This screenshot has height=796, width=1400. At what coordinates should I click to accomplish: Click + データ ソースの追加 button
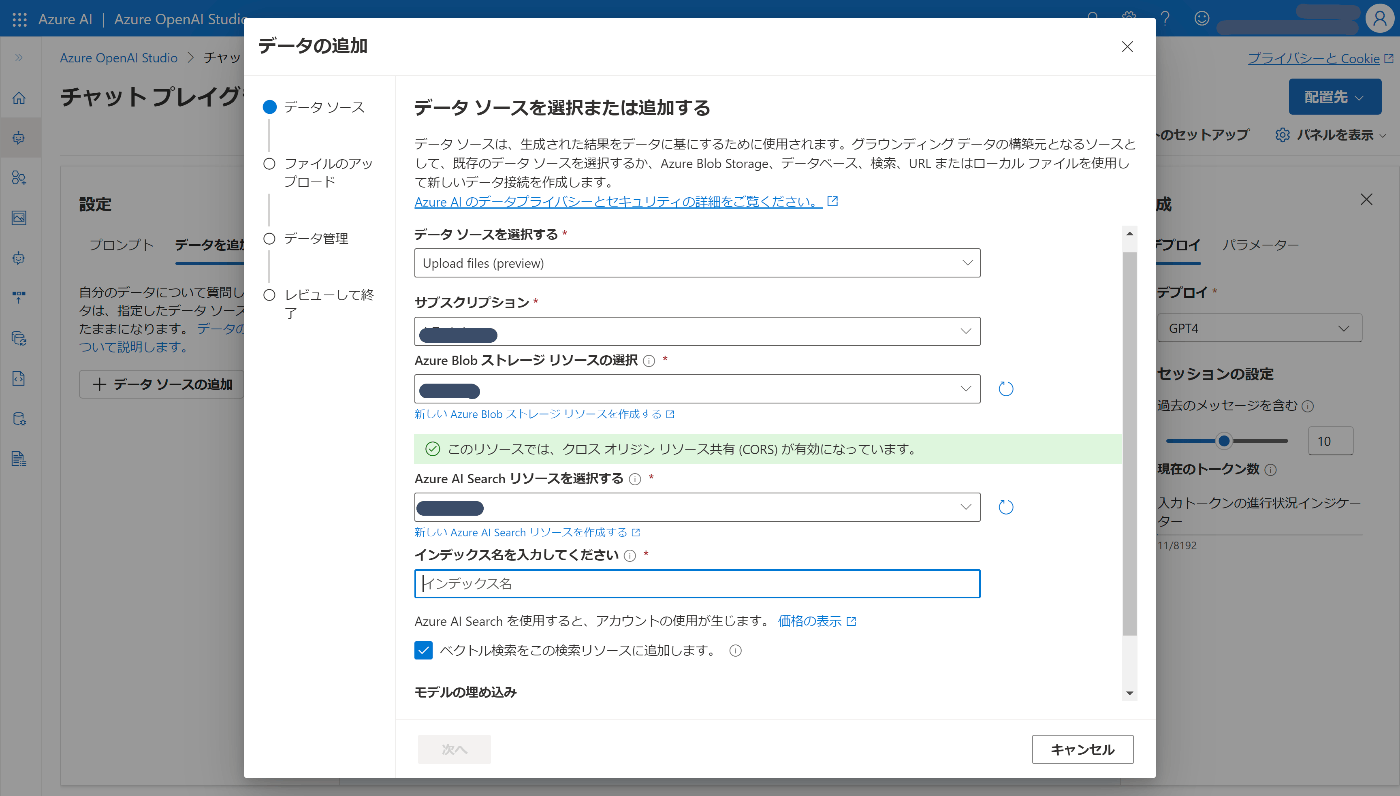click(x=162, y=384)
